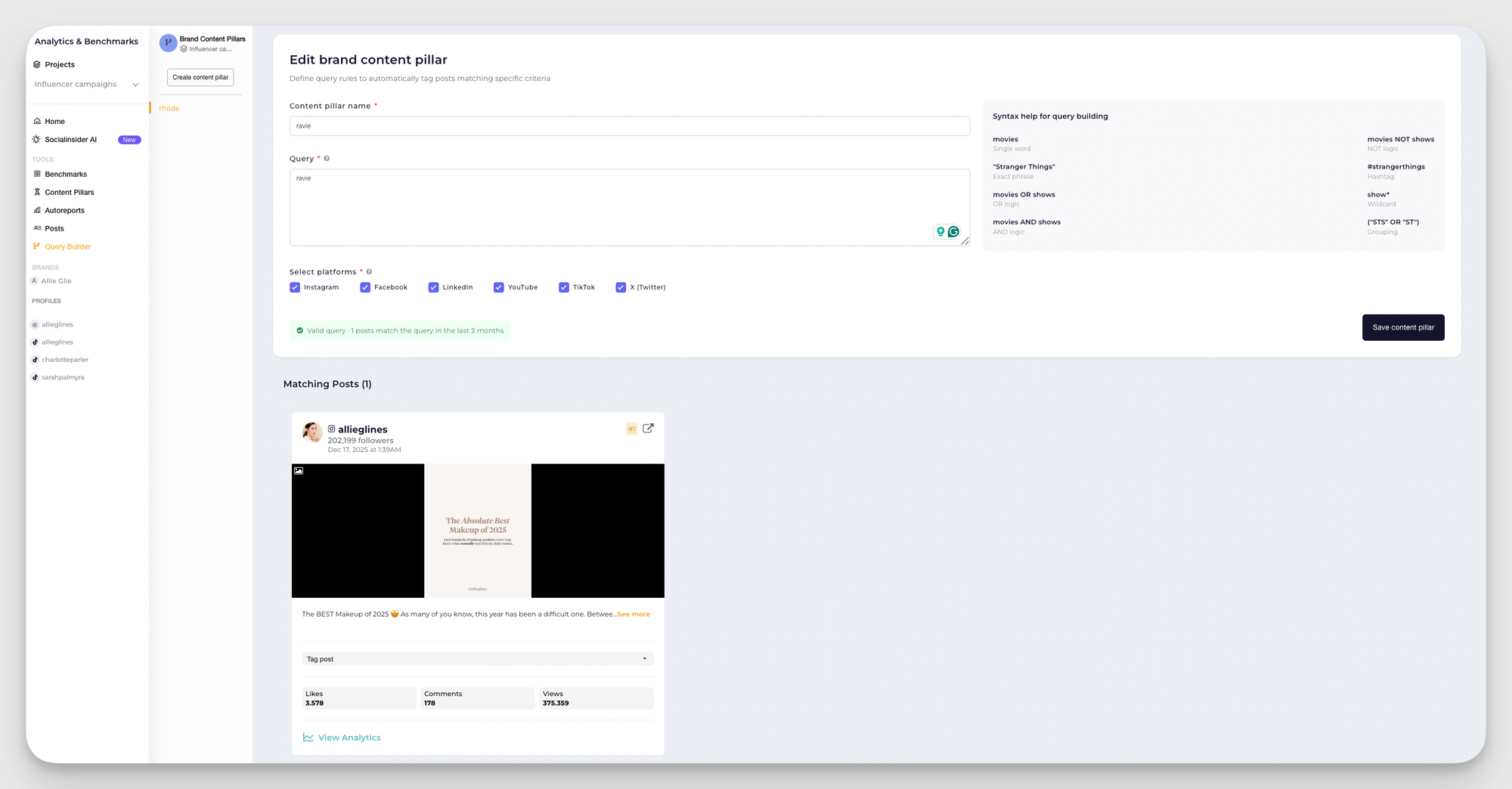The image size is (1512, 789).
Task: Click inside the Content pillar name field
Action: [629, 125]
